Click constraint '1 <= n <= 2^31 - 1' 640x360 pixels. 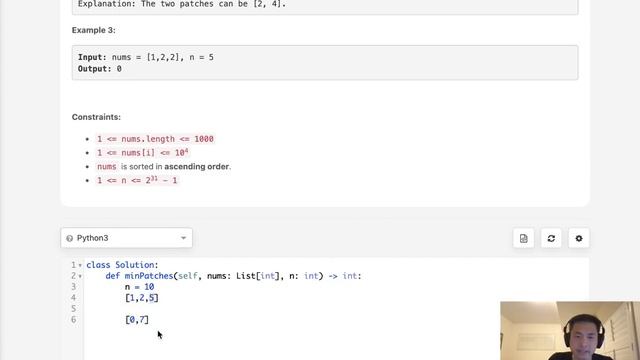click(137, 180)
